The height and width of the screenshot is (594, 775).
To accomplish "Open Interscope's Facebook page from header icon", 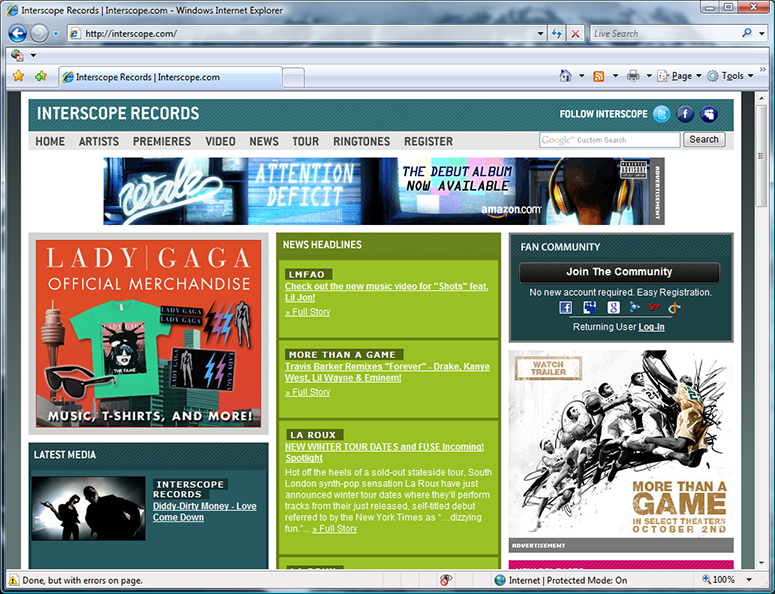I will tap(685, 114).
